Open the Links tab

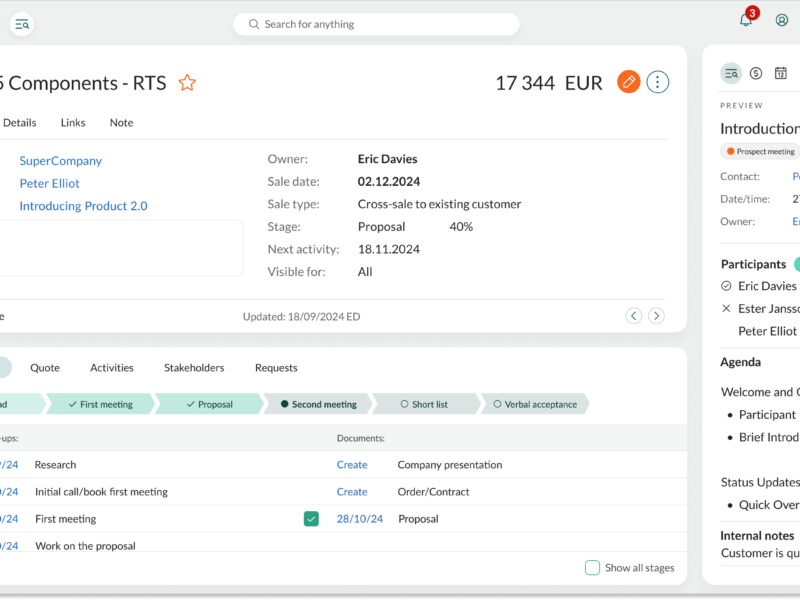coord(73,123)
